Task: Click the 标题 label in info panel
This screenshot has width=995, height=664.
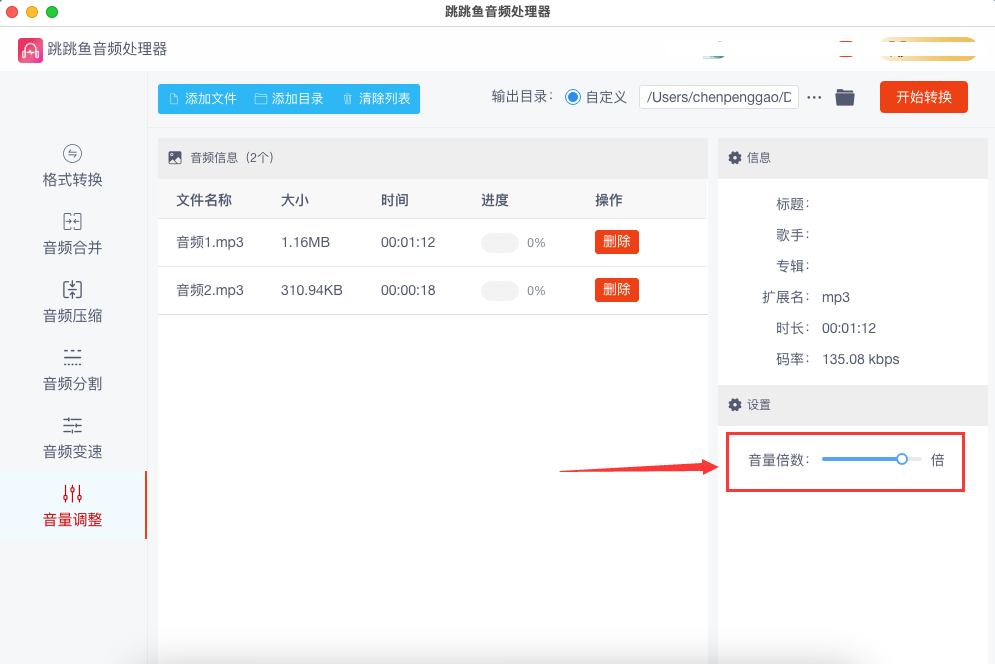Action: point(793,203)
